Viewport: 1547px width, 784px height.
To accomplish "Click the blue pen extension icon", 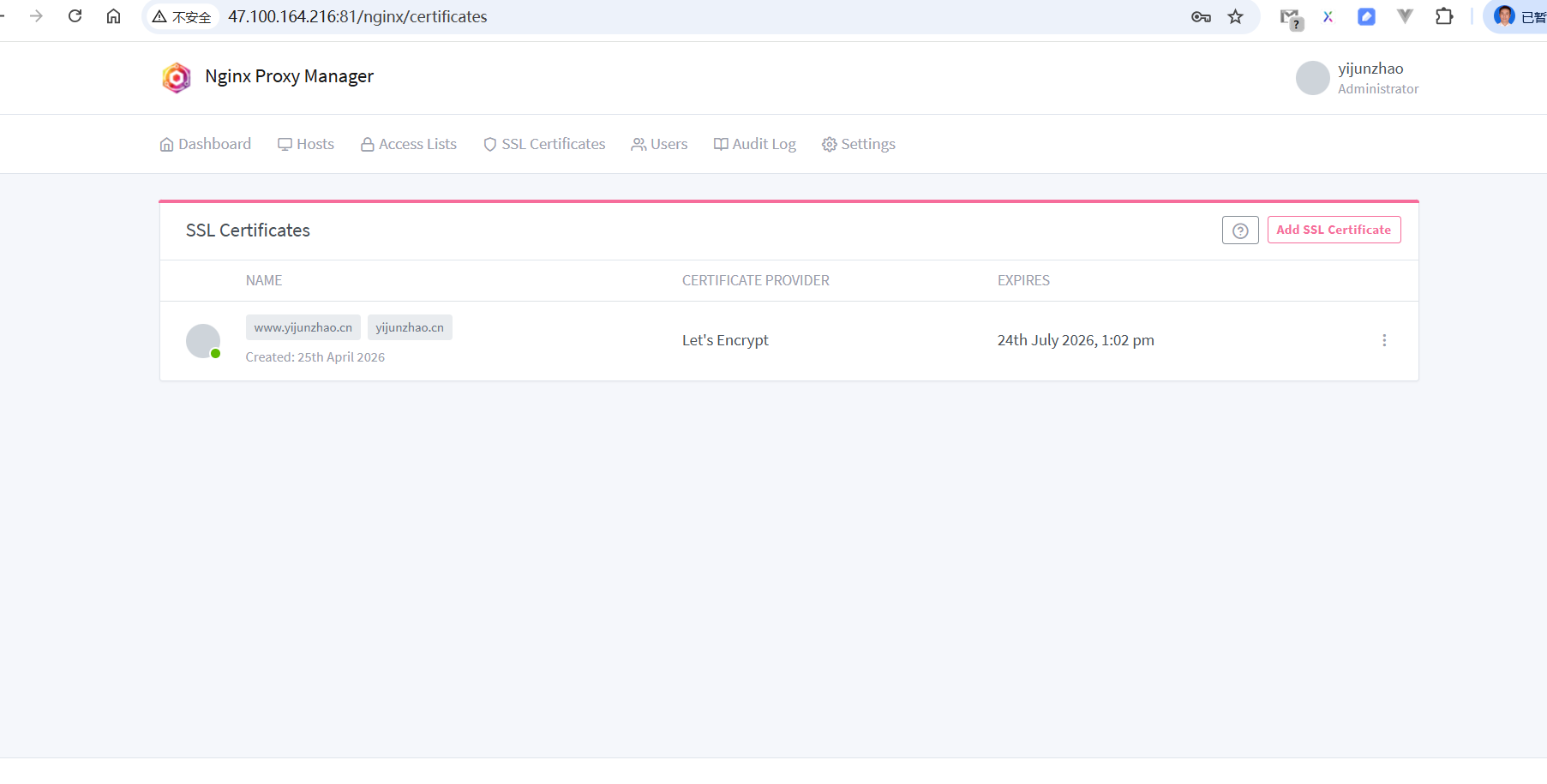I will (x=1366, y=16).
